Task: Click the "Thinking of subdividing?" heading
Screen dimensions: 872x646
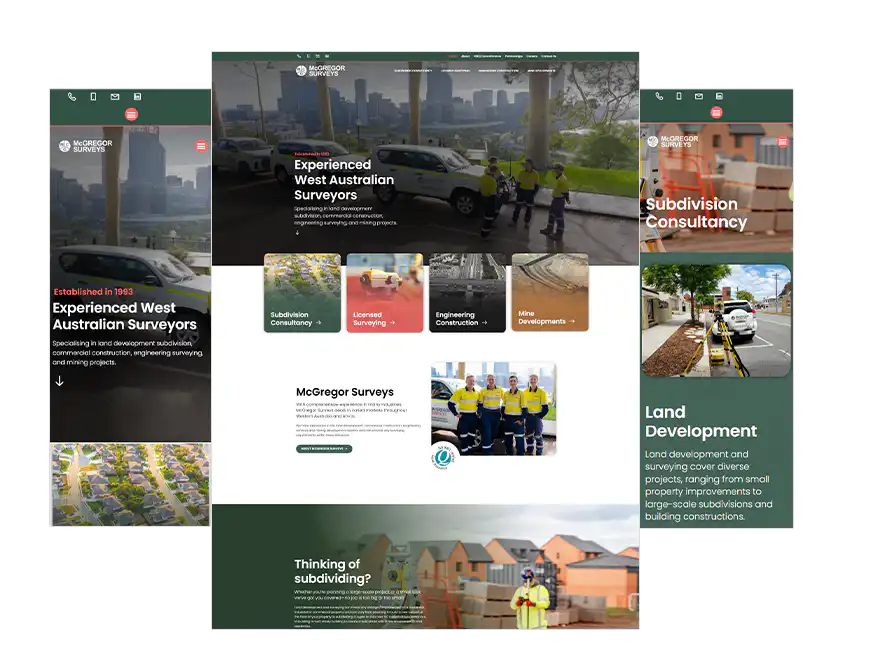Action: 333,571
